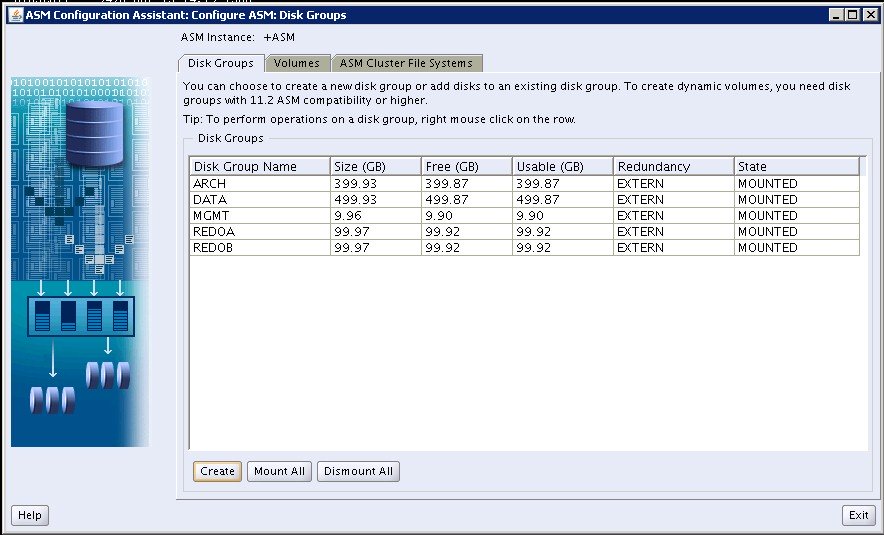
Task: Click ARCH usable value 399.87
Action: pos(538,184)
